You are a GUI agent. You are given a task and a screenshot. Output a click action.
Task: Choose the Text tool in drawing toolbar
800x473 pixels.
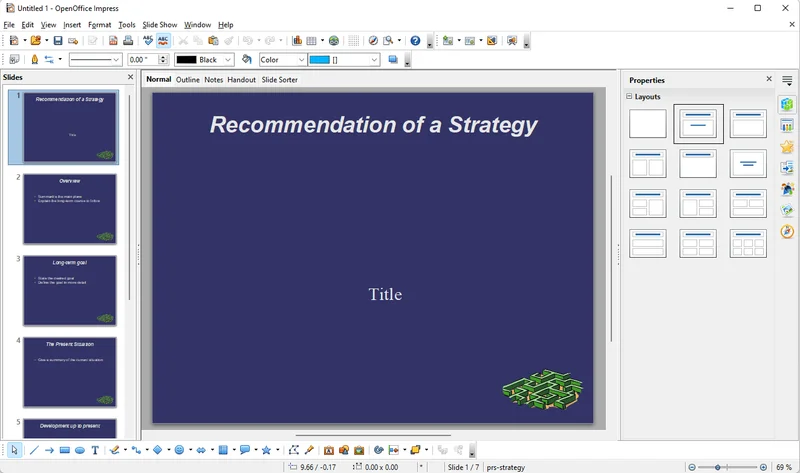click(95, 450)
